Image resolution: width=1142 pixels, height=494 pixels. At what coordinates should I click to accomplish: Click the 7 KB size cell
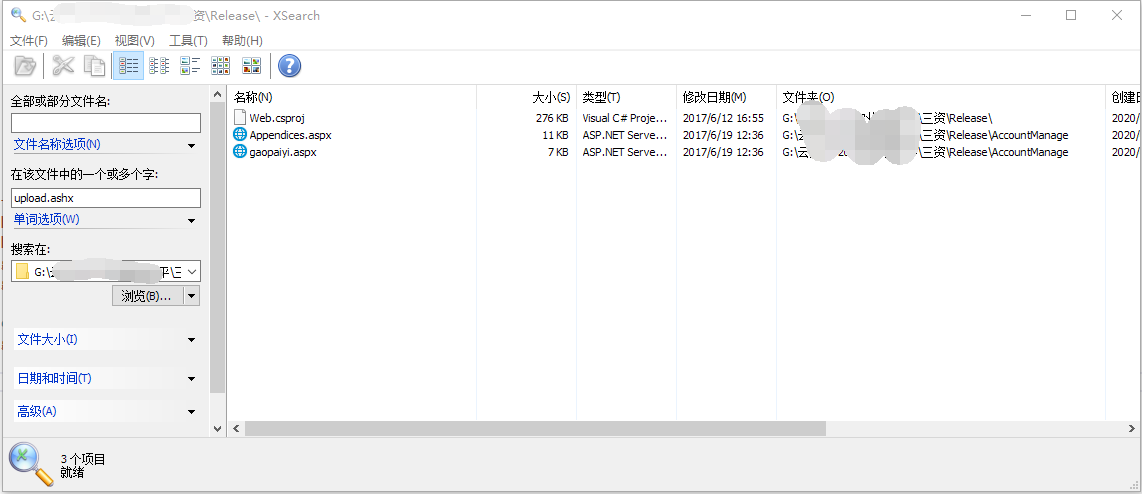point(558,152)
